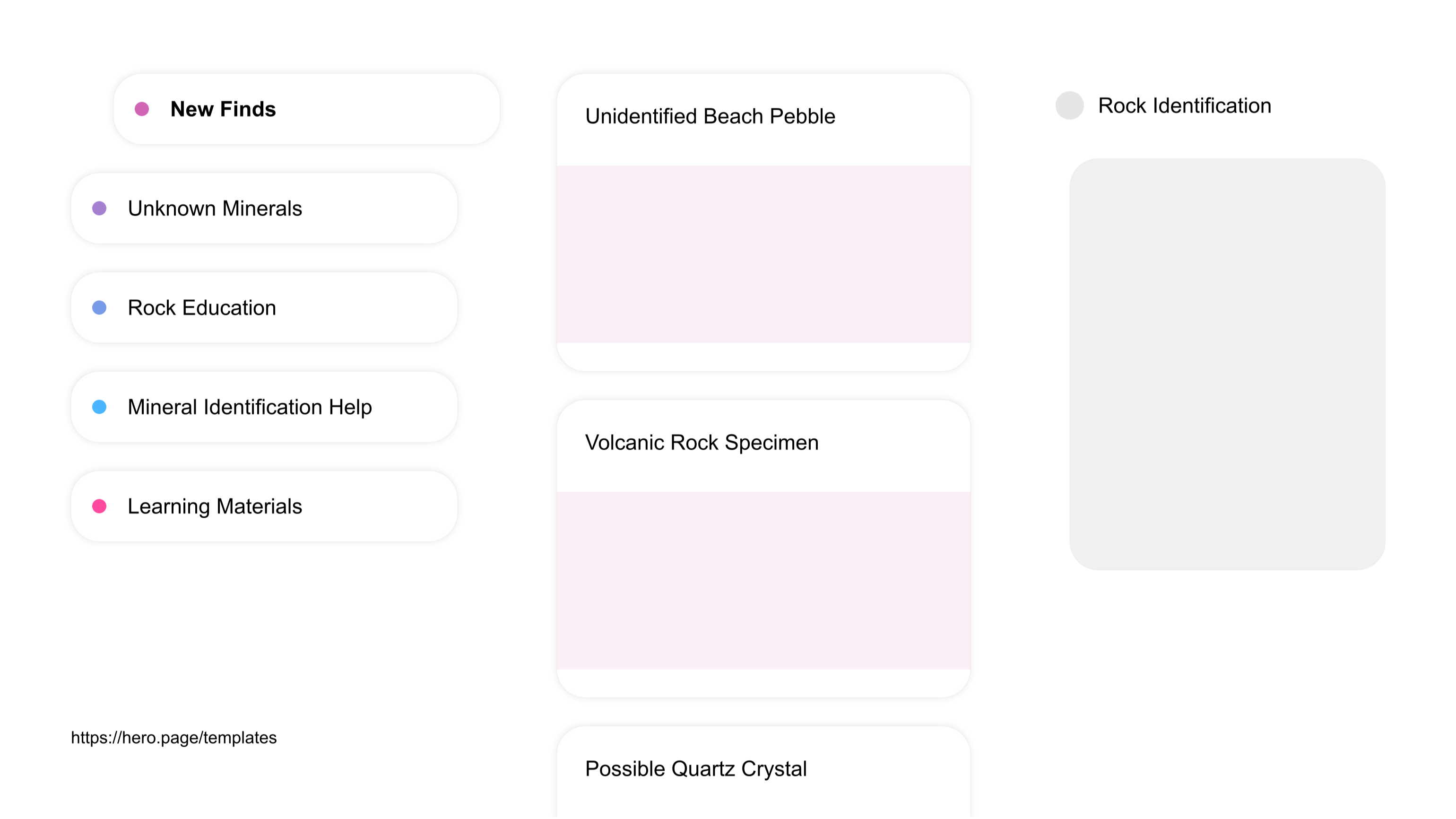Click the blue dot beside Rock Education

[100, 307]
